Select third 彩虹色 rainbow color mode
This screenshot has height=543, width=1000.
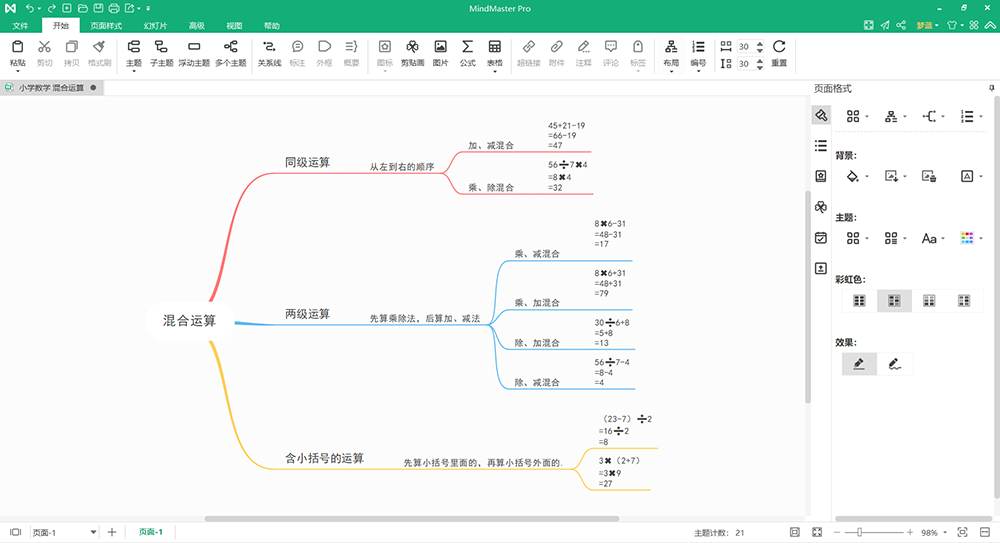pyautogui.click(x=929, y=301)
